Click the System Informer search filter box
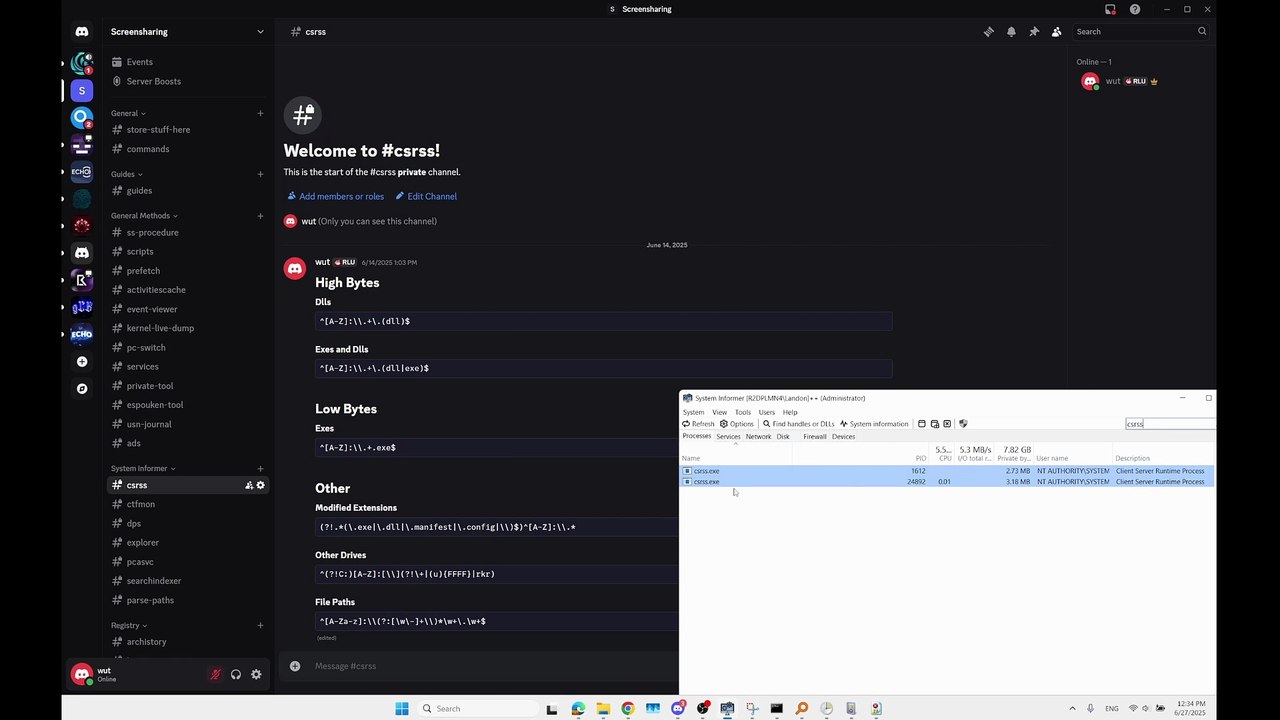 [1170, 424]
